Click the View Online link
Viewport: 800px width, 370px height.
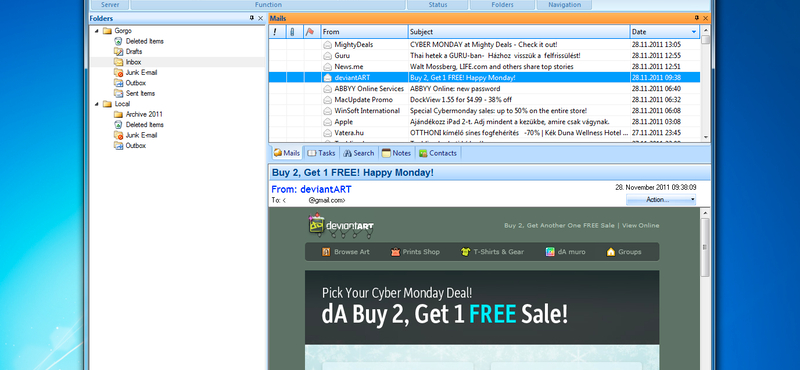point(640,225)
